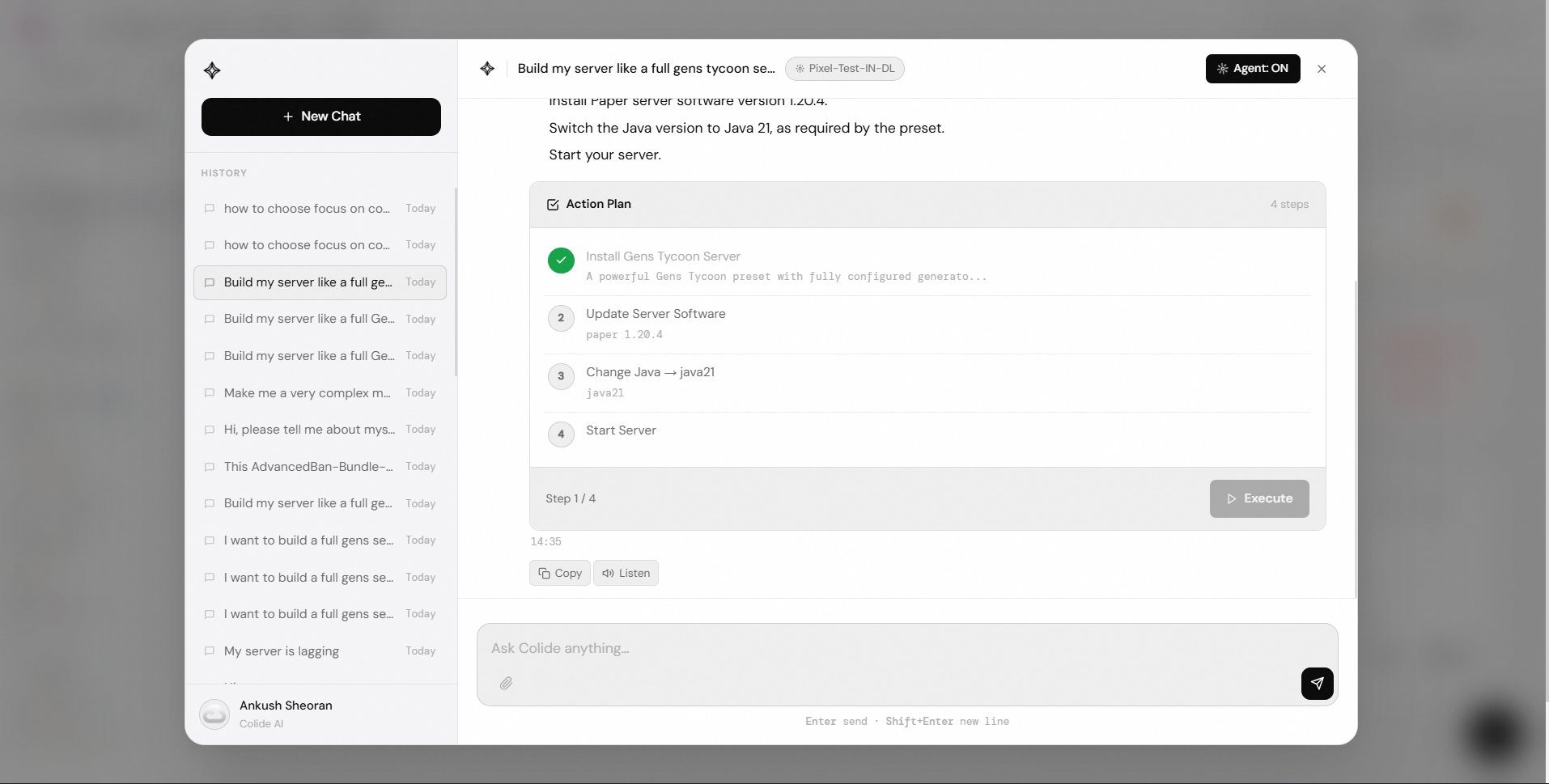Attach a file with the paperclip icon
1549x784 pixels.
coord(506,684)
